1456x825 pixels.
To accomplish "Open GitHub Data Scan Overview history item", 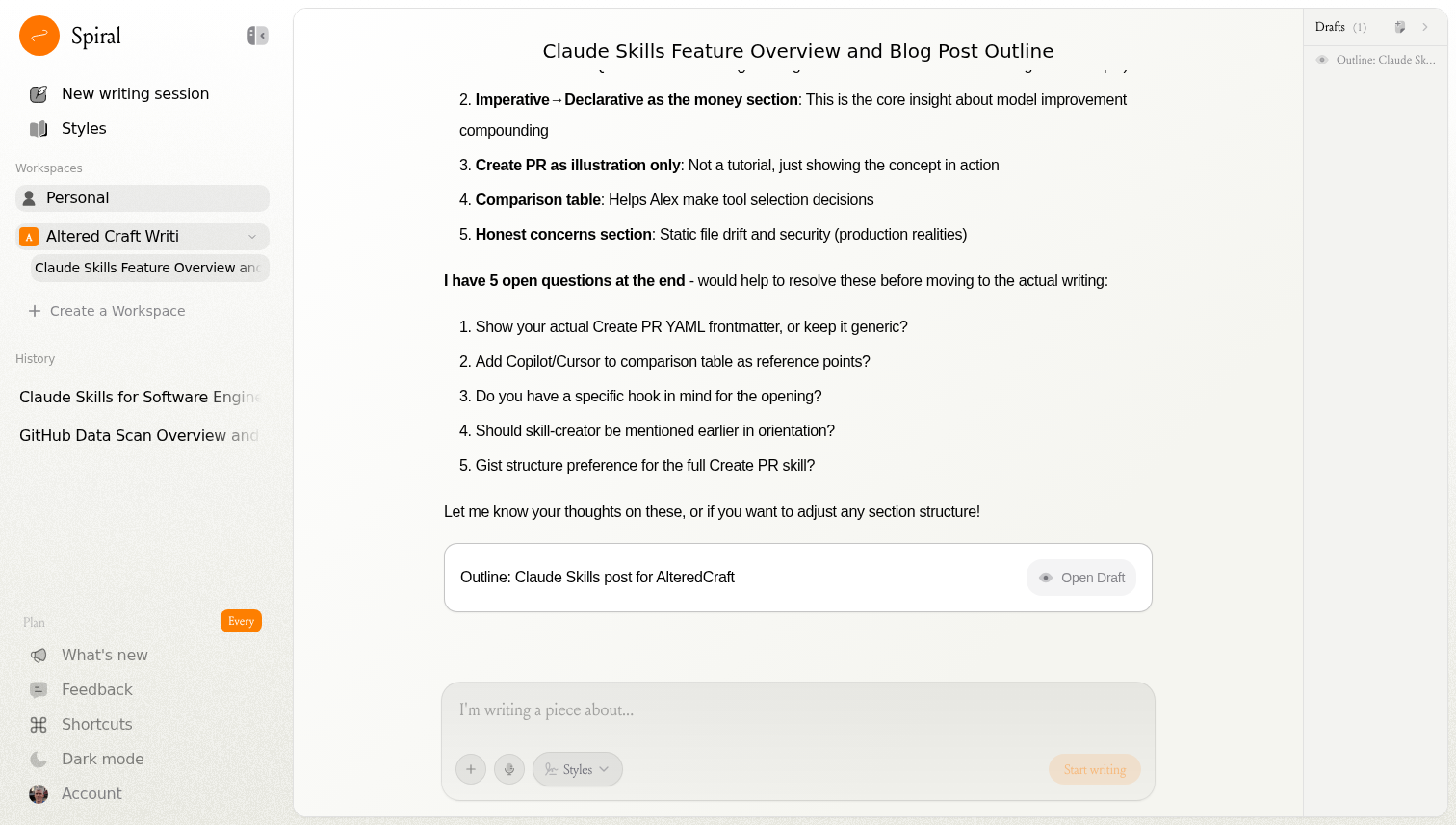I will click(139, 436).
